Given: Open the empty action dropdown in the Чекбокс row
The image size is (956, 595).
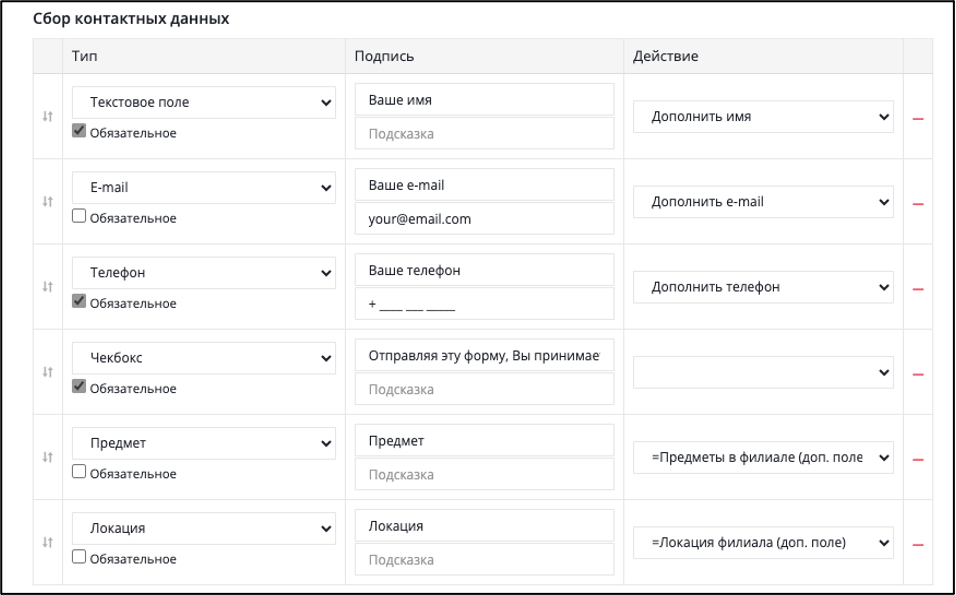Looking at the screenshot, I should [x=763, y=372].
